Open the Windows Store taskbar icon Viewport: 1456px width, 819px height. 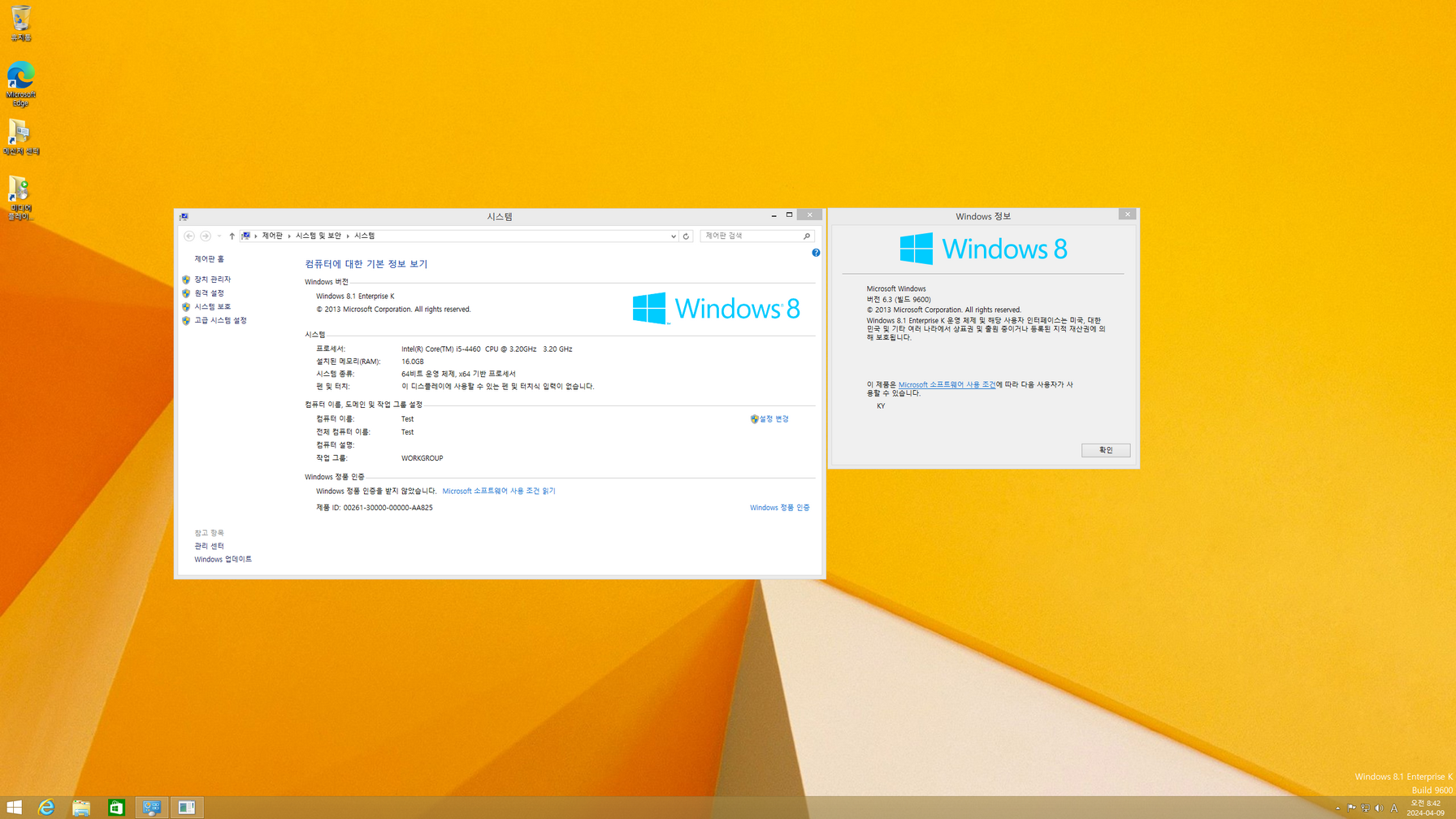coord(116,808)
